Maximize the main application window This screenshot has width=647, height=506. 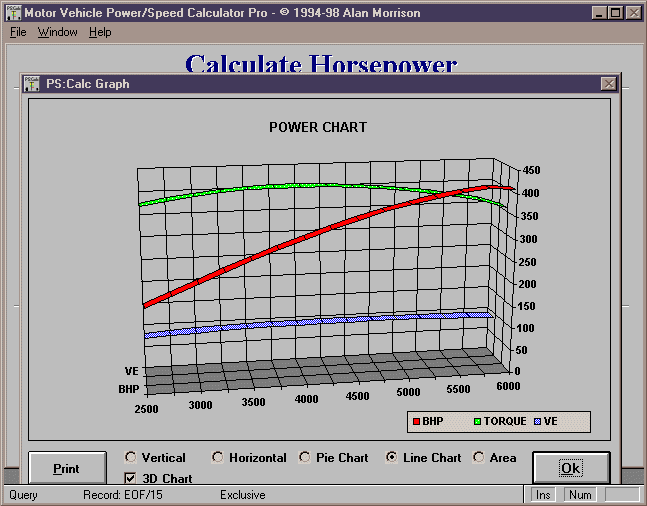(x=616, y=13)
